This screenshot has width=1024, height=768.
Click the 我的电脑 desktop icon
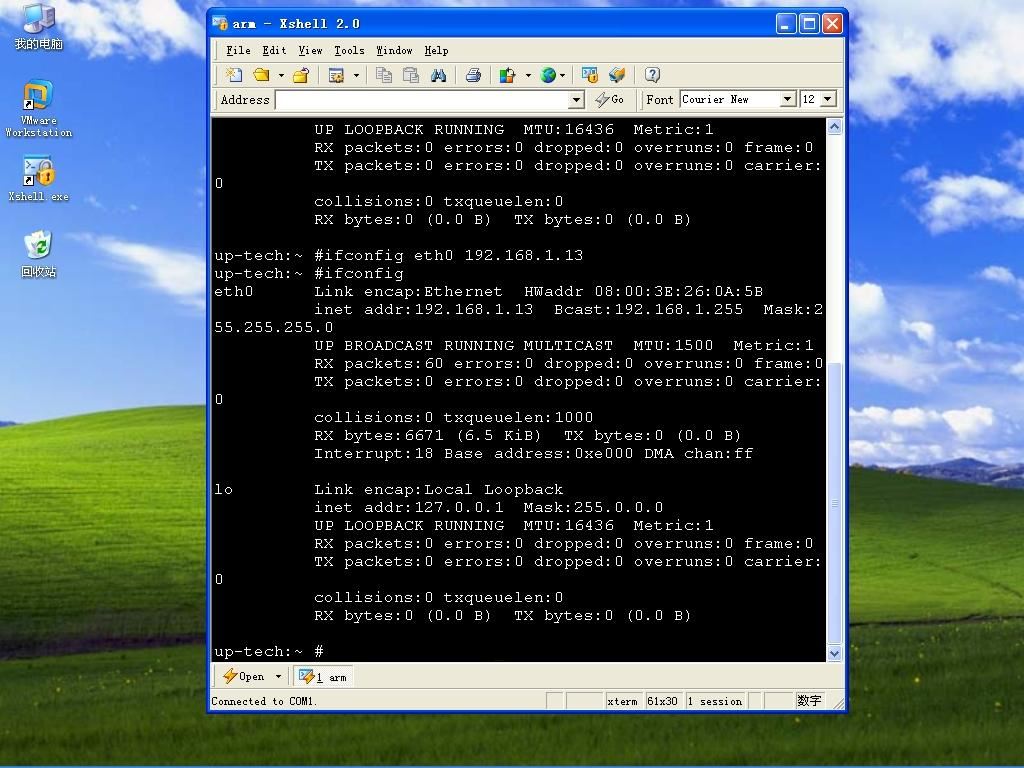coord(39,27)
